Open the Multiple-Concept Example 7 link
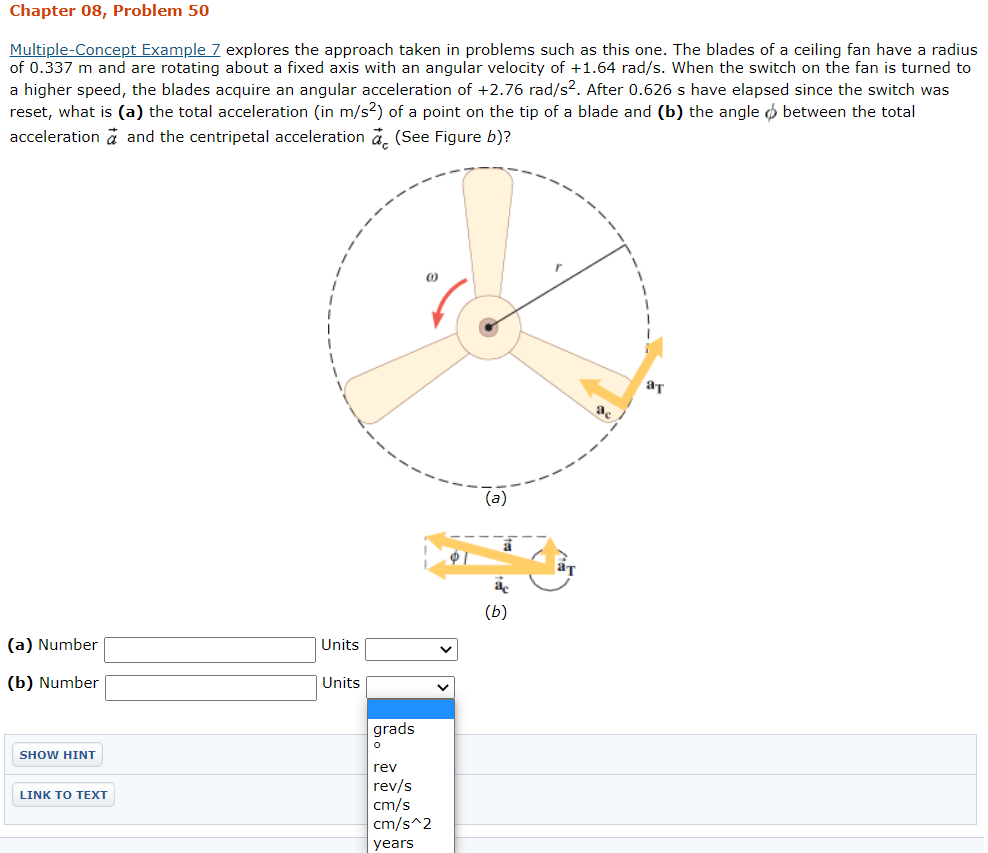Screen dimensions: 988x853 pyautogui.click(x=114, y=49)
